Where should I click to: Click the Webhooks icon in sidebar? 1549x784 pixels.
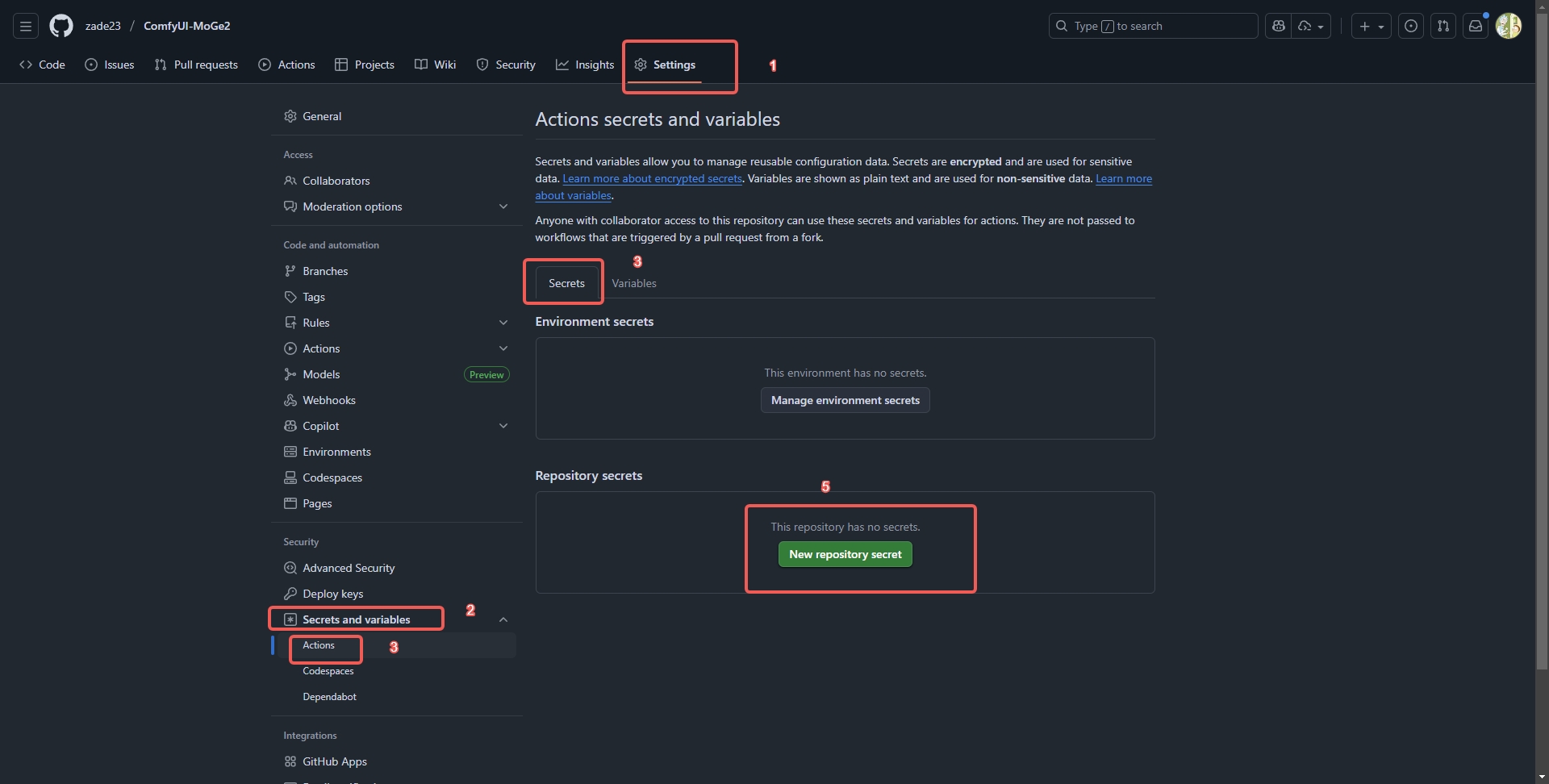coord(290,400)
